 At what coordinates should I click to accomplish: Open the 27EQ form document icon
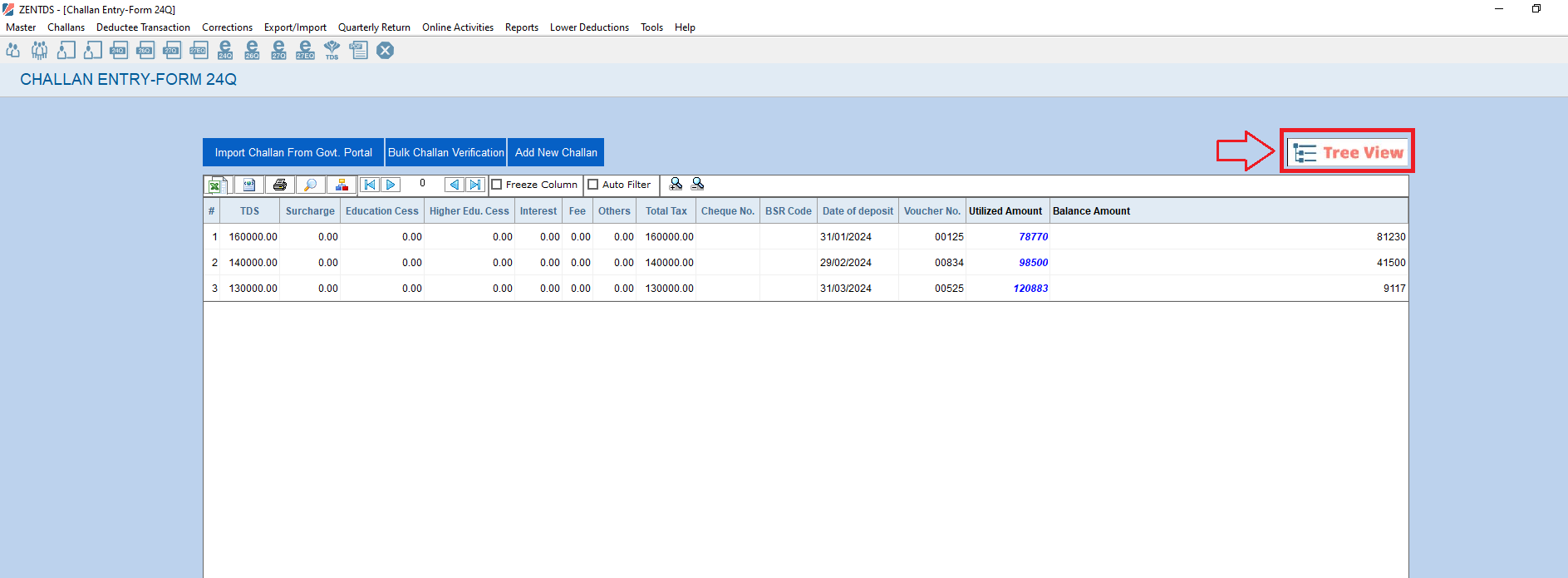[x=199, y=51]
